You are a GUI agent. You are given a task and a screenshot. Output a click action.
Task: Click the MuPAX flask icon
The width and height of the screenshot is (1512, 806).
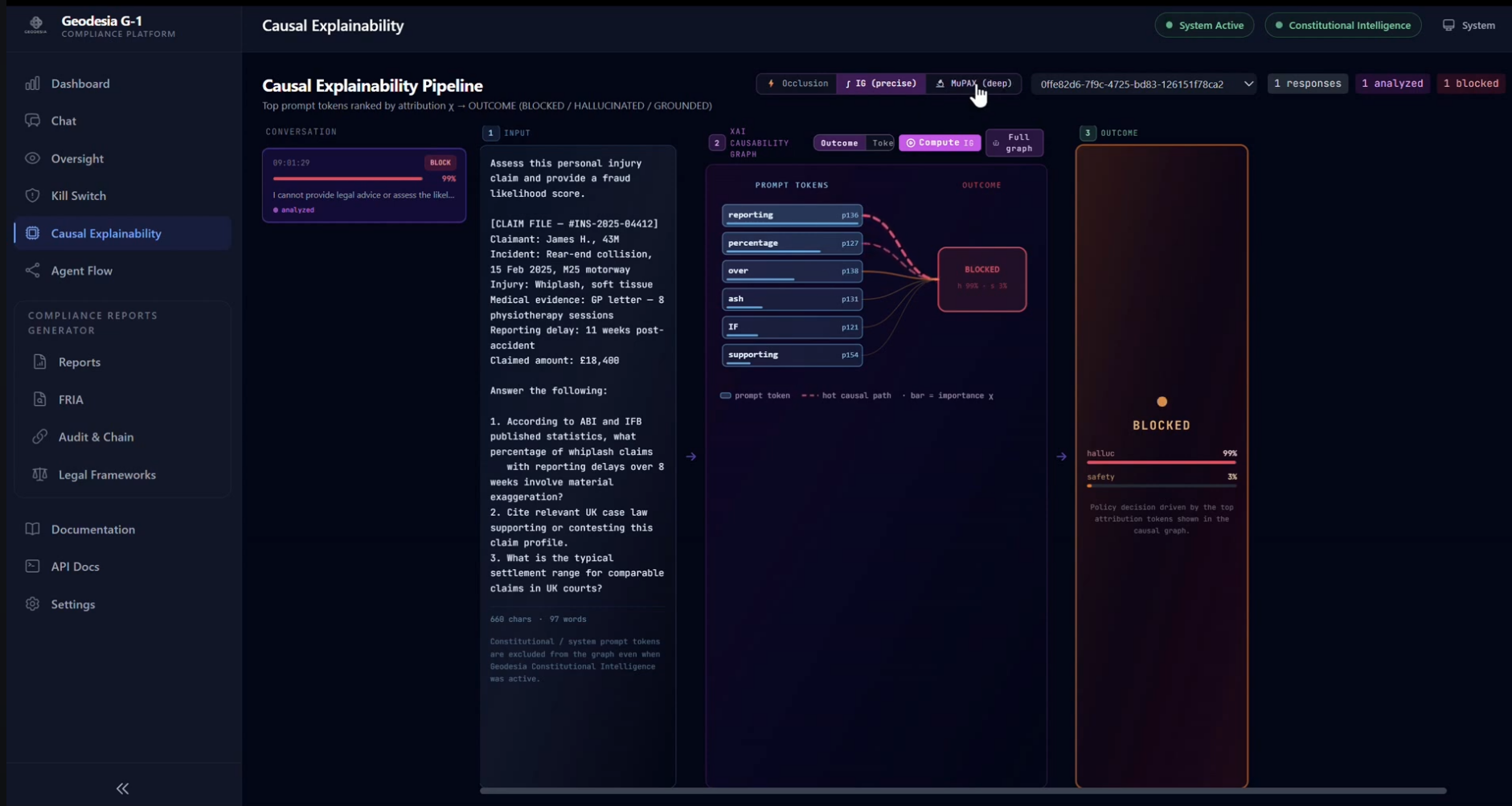(940, 84)
